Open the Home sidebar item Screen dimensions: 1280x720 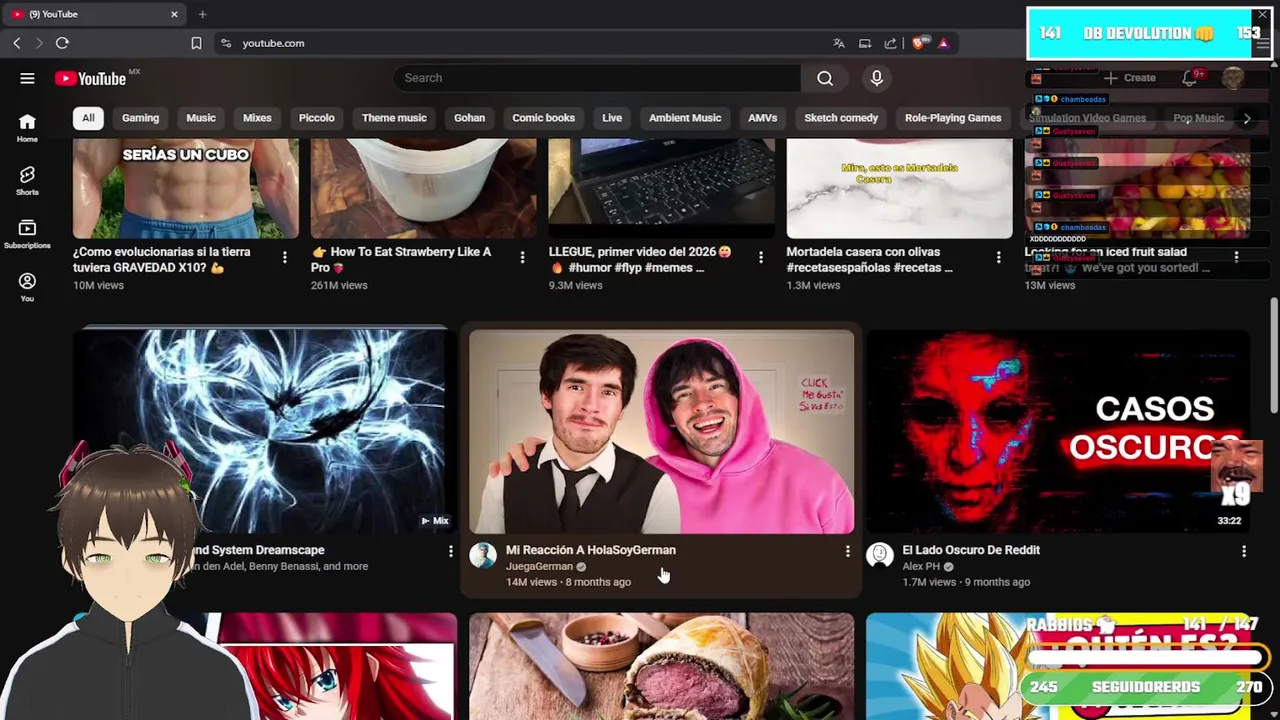tap(27, 127)
